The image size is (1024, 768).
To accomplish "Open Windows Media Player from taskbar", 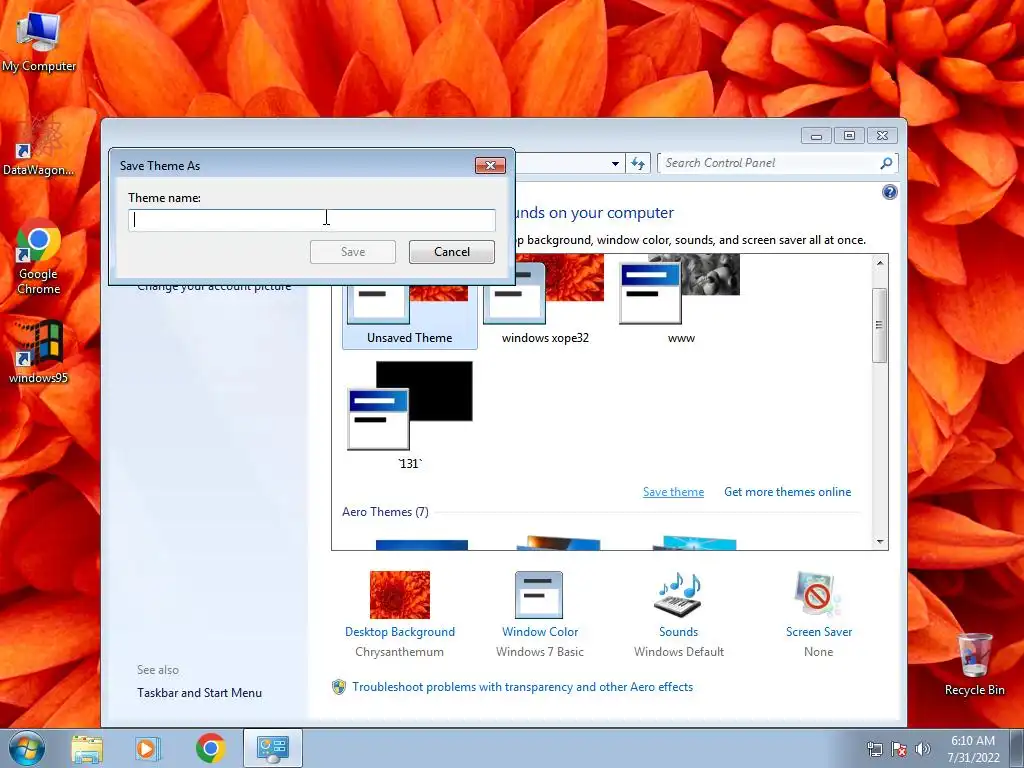I will pyautogui.click(x=148, y=748).
